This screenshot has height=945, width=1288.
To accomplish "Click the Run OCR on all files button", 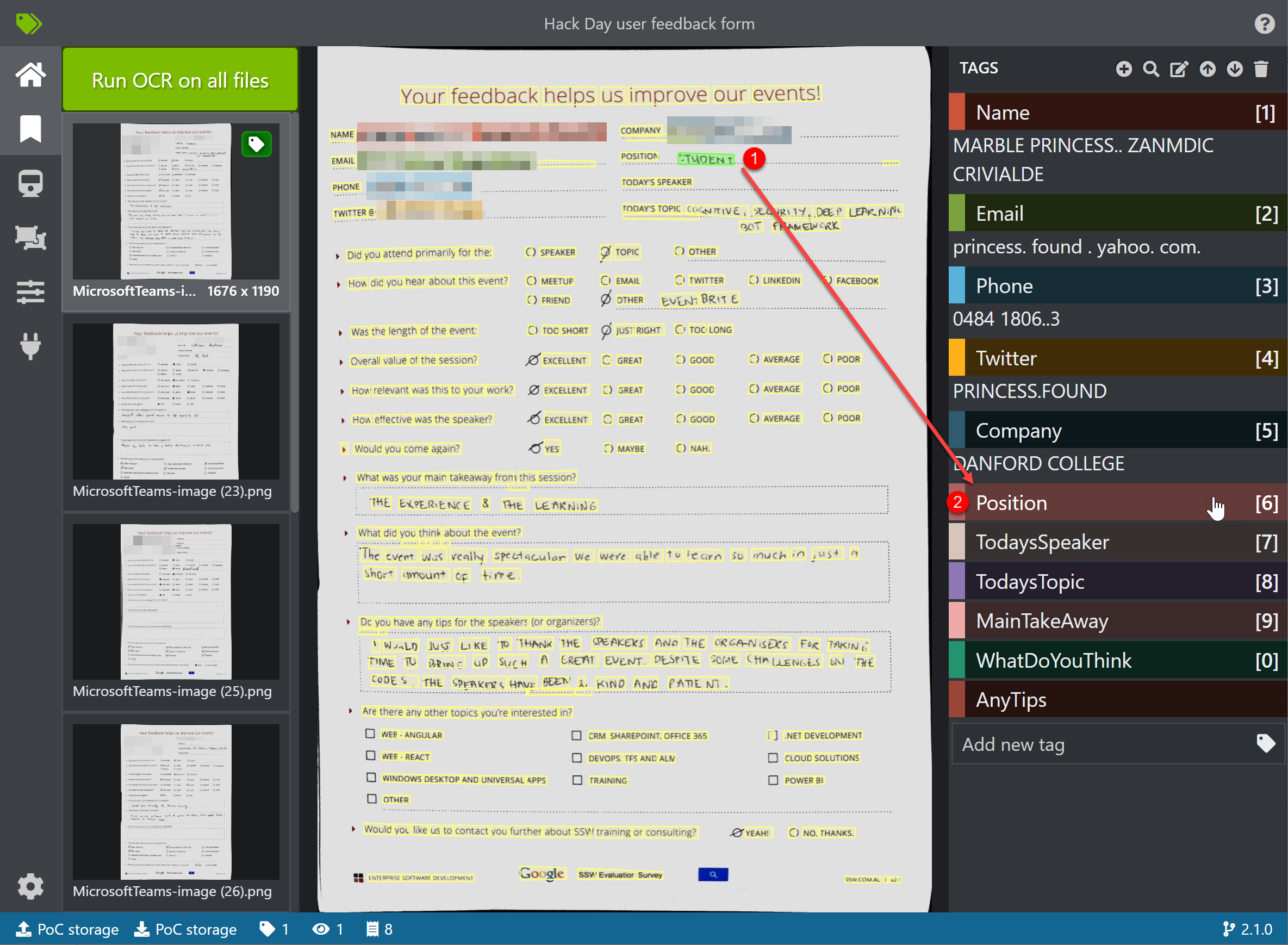I will (x=179, y=79).
